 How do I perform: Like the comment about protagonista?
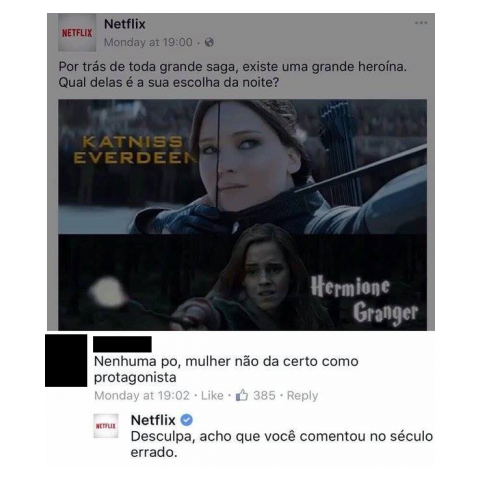pyautogui.click(x=212, y=395)
